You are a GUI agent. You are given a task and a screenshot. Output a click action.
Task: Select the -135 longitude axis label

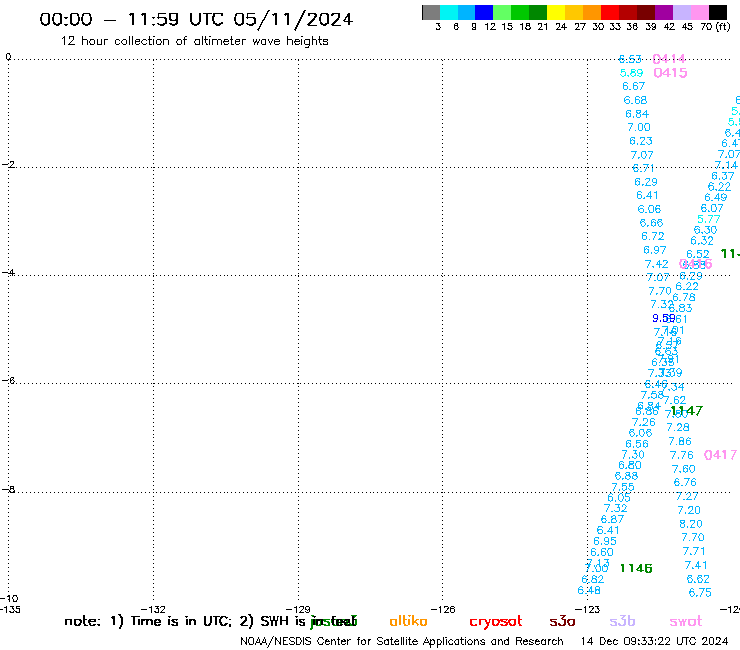click(10, 609)
